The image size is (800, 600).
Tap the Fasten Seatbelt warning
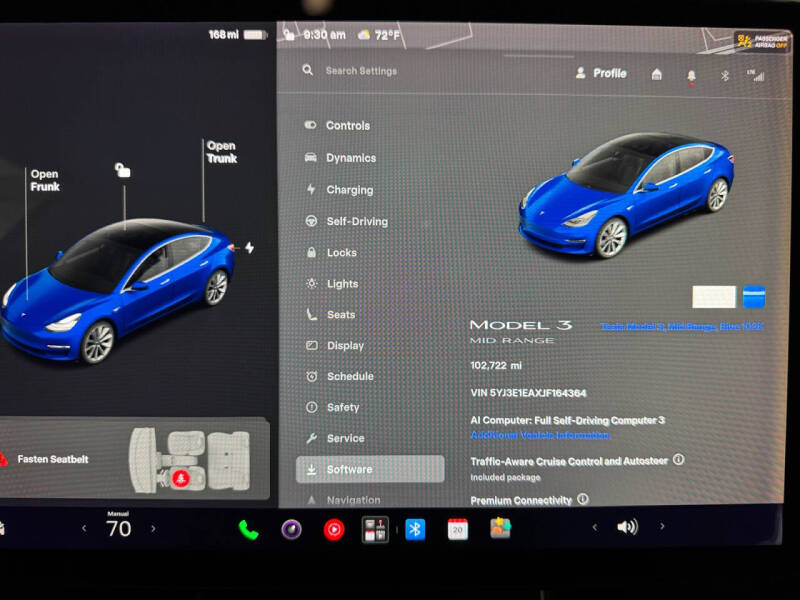click(53, 459)
